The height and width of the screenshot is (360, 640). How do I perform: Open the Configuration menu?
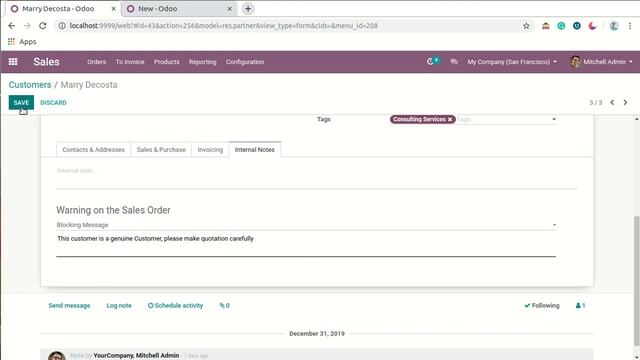coord(245,62)
